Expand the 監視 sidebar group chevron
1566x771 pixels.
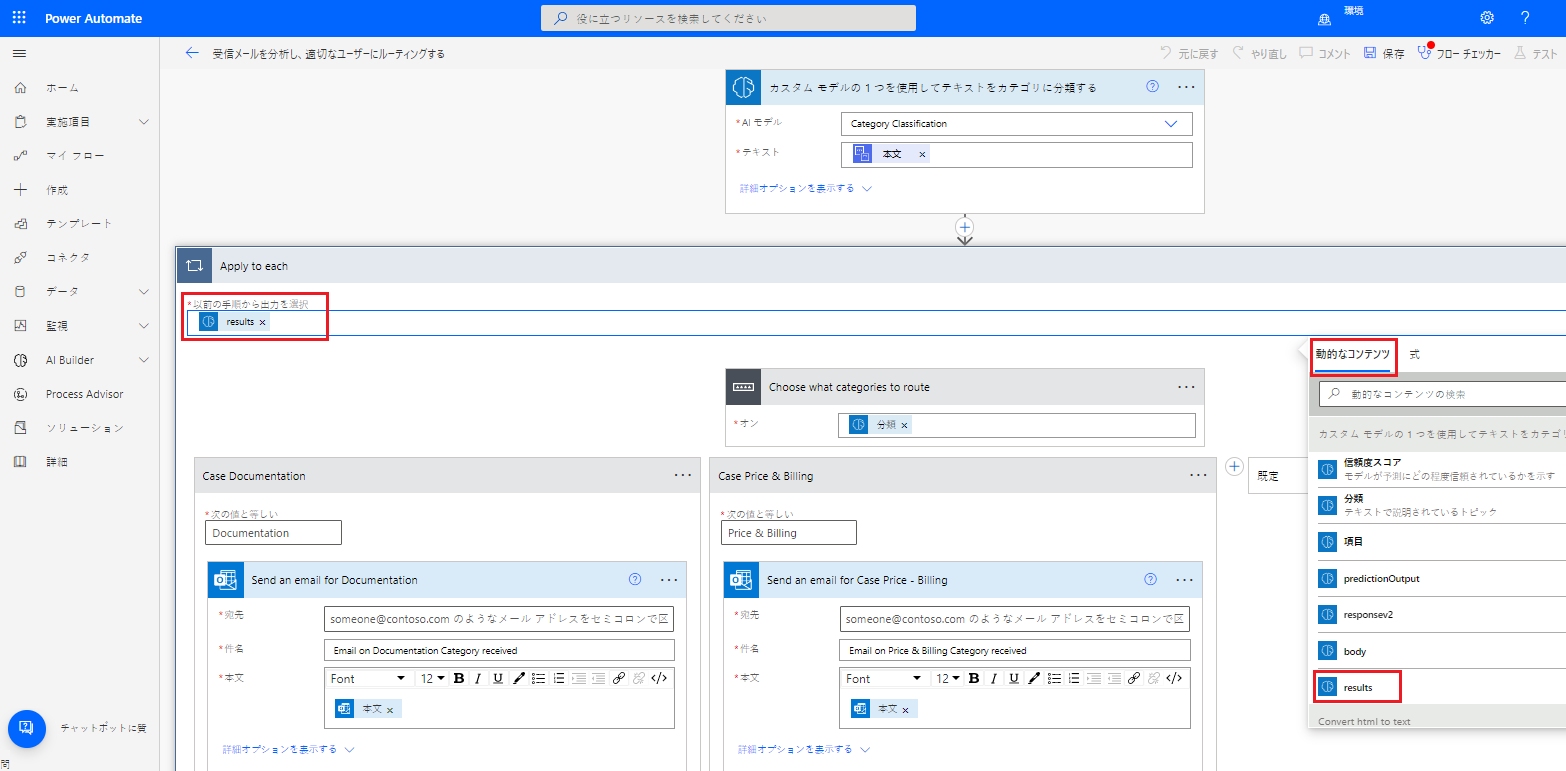coord(143,326)
